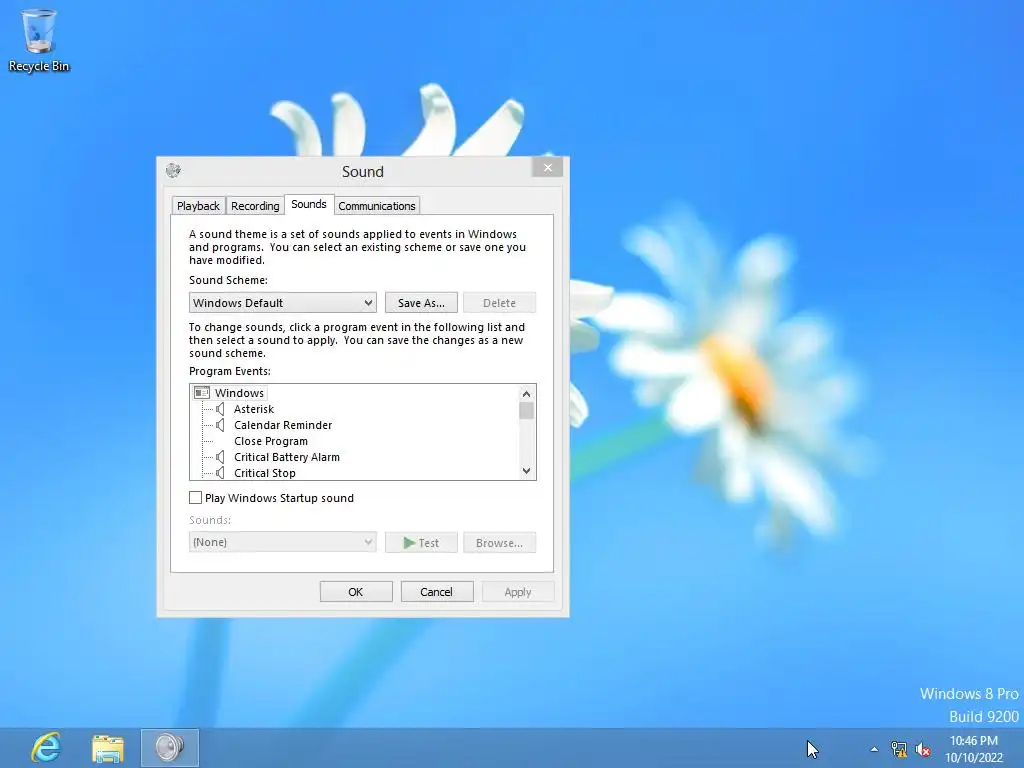Select the Asterisk program event

point(254,409)
